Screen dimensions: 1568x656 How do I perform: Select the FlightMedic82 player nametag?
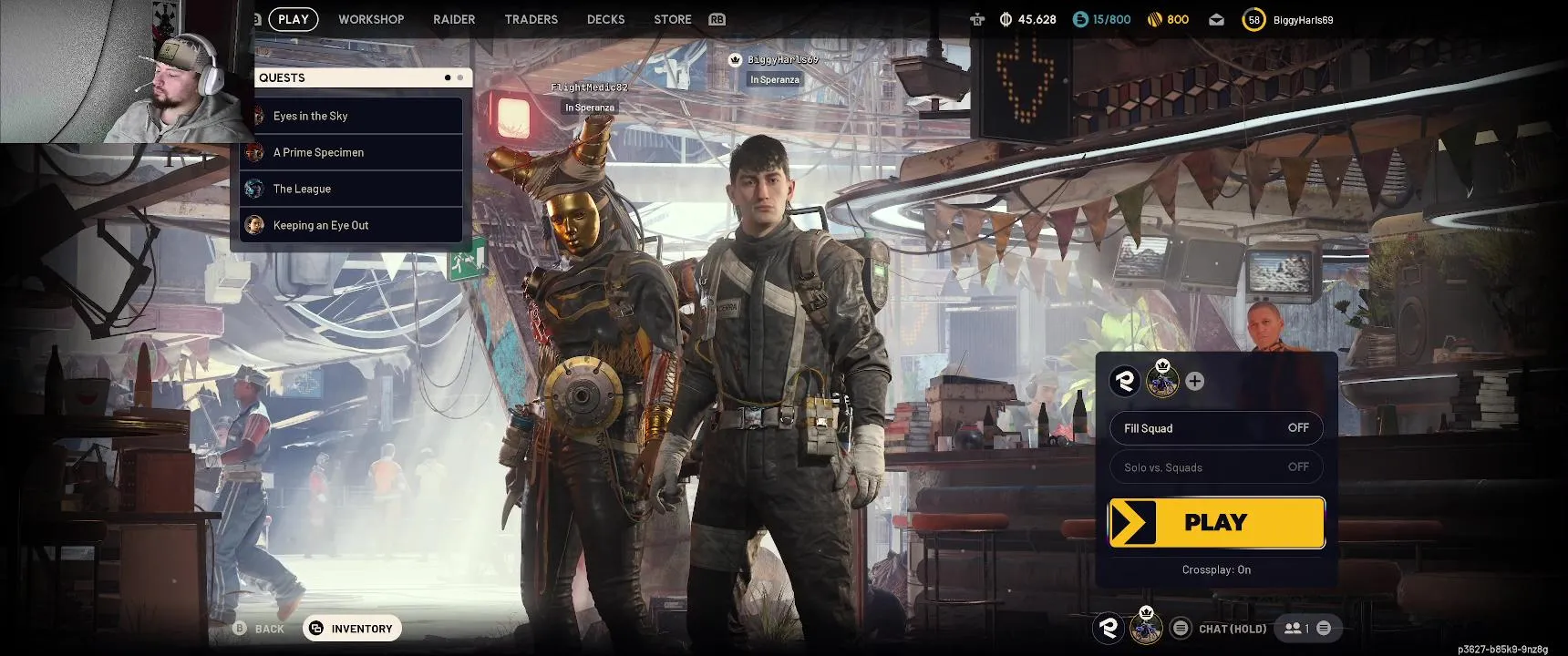click(x=589, y=87)
